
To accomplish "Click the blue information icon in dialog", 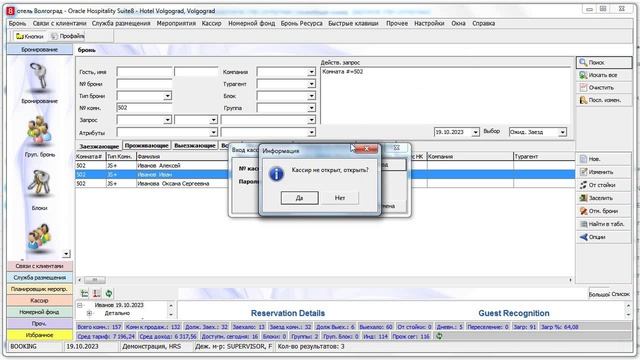I will (276, 174).
